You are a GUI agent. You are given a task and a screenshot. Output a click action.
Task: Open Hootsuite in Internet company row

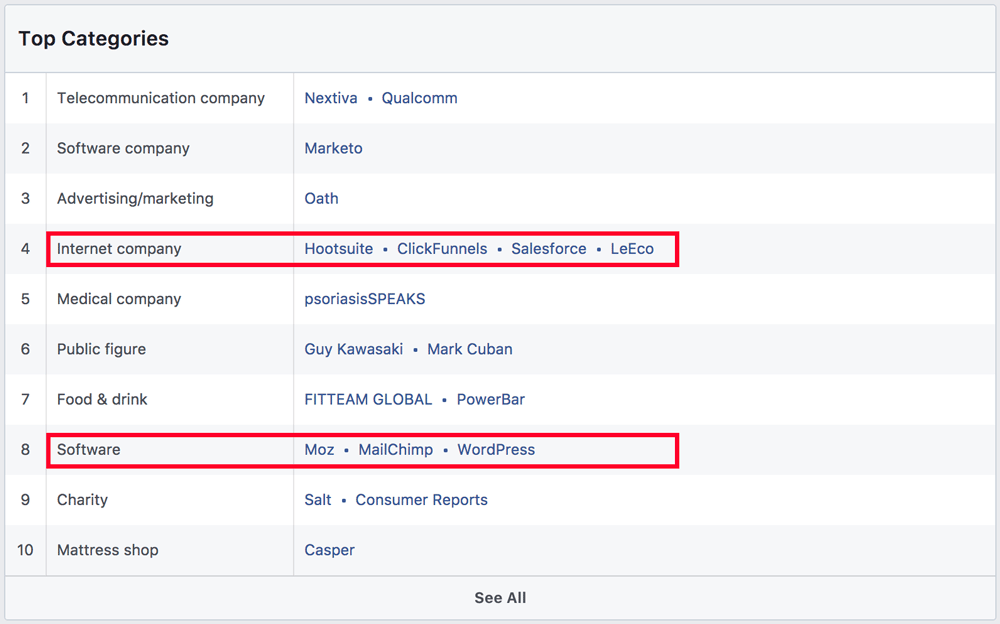point(338,249)
